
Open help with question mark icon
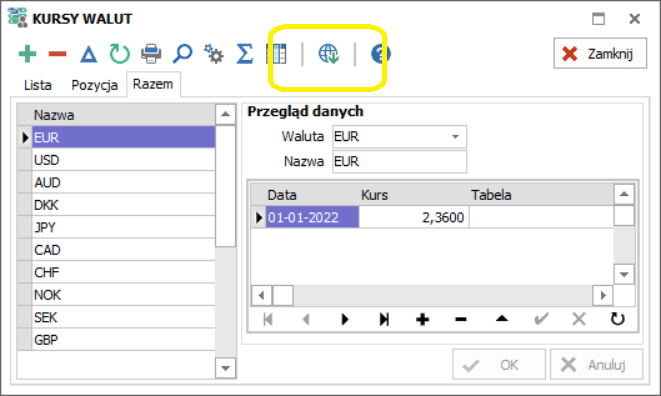380,54
